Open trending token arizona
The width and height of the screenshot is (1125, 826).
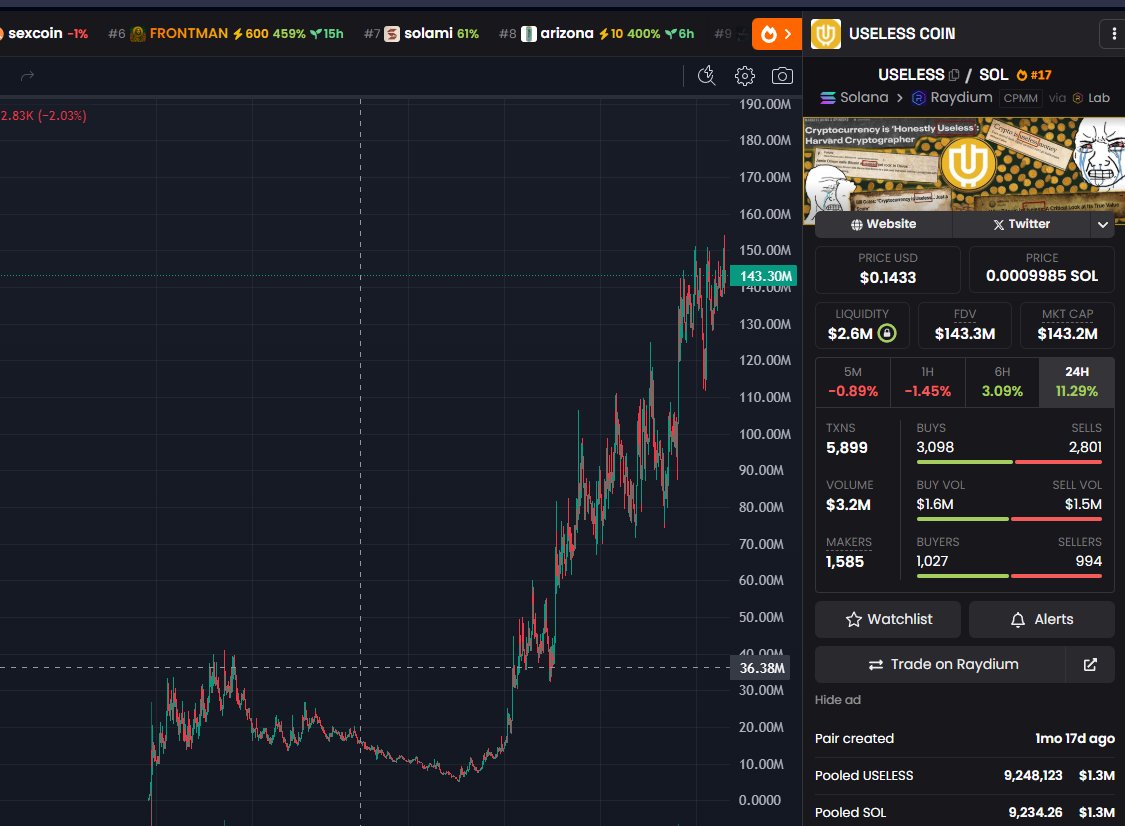click(596, 34)
